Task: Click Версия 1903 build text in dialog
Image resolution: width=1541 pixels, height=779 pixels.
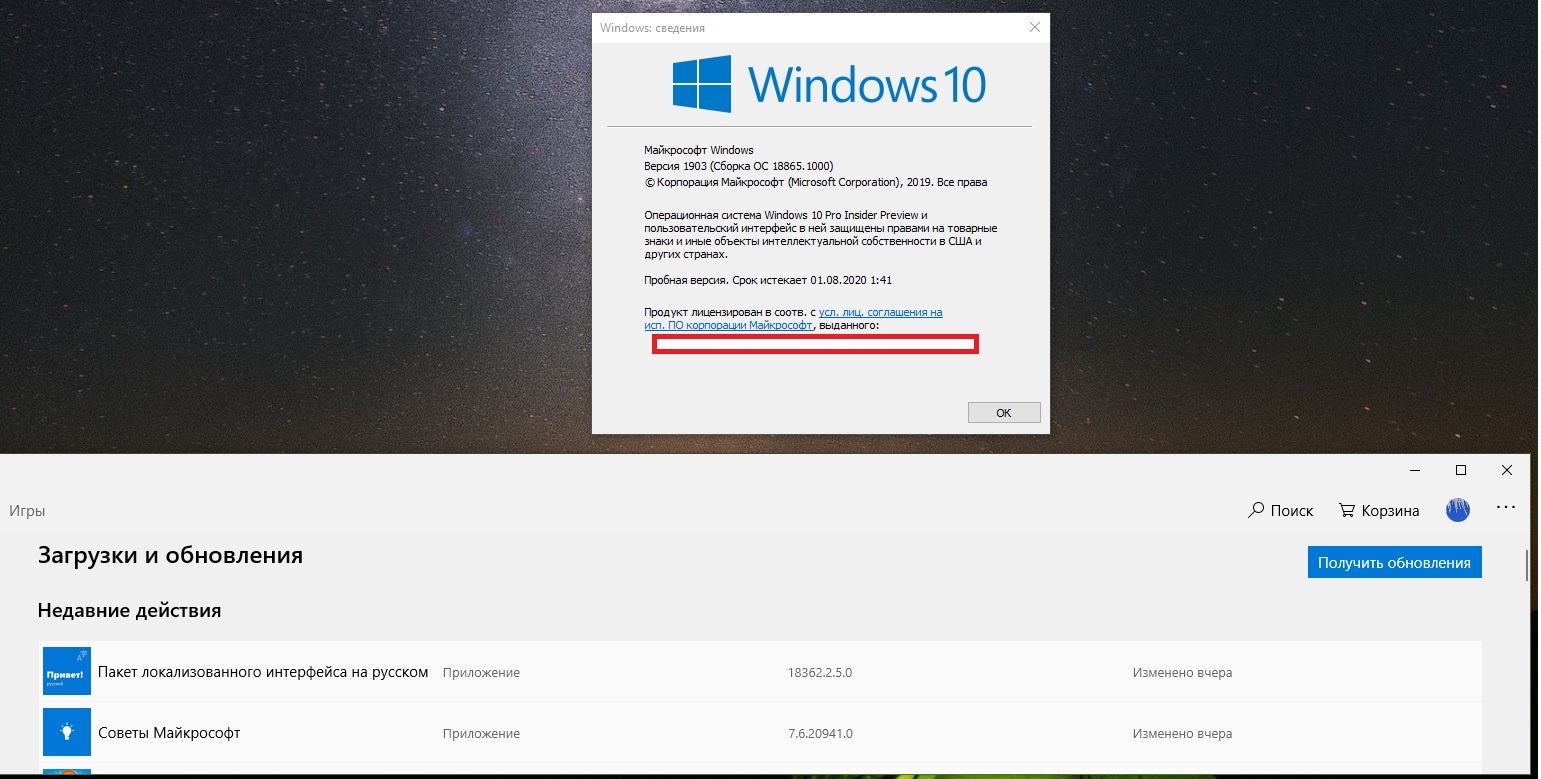Action: tap(739, 166)
